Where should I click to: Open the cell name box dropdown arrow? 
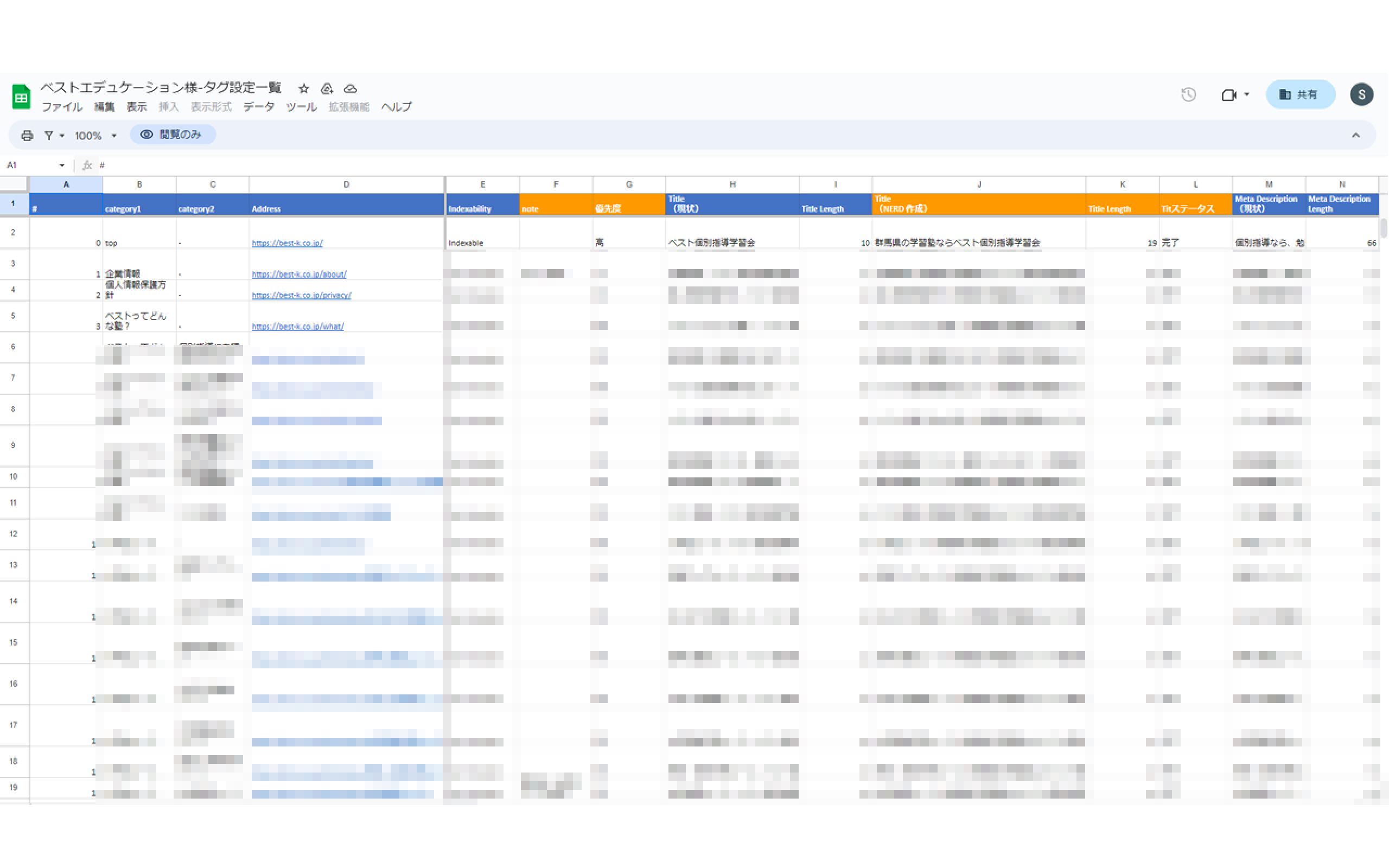point(61,165)
